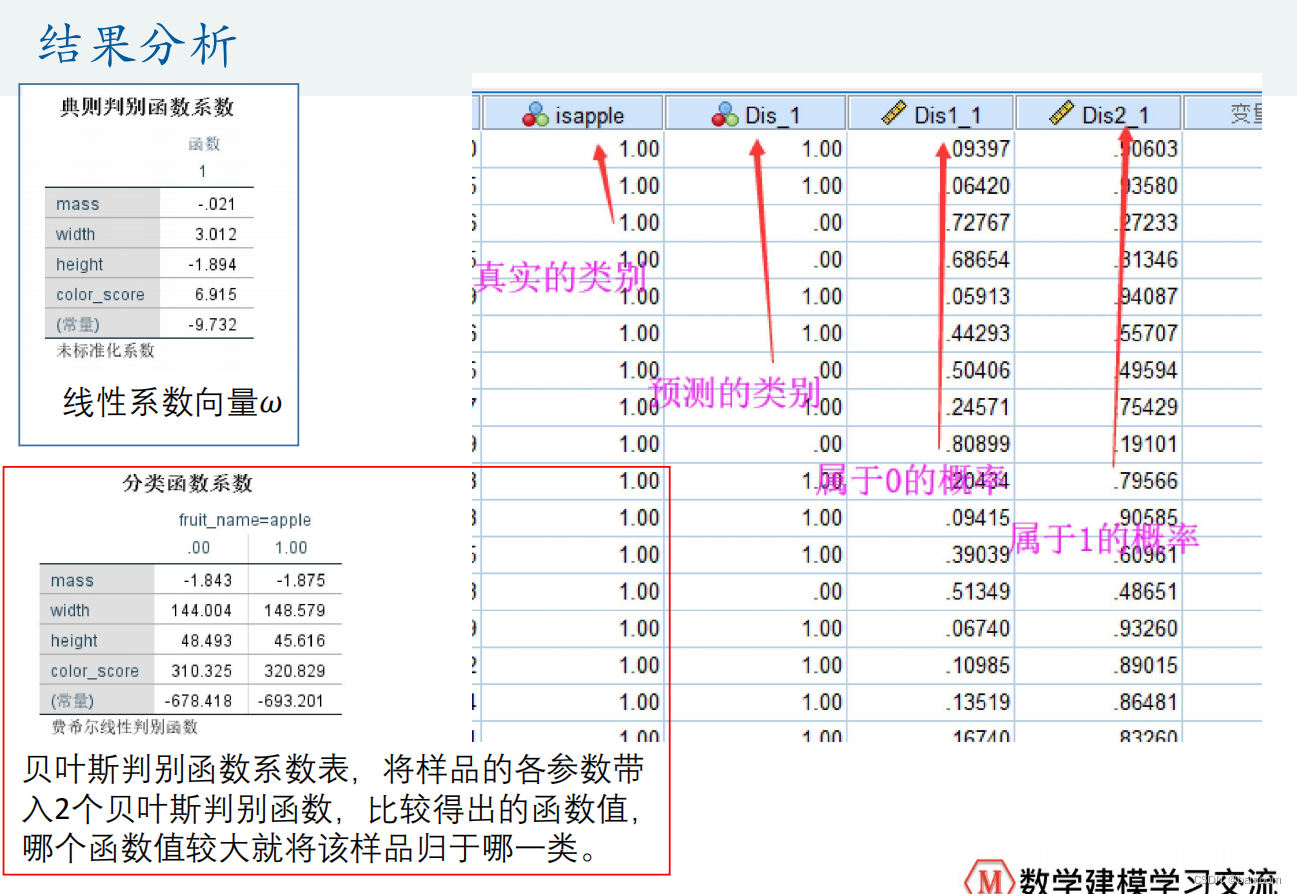
Task: Click color_score classification value 310.325
Action: point(203,670)
